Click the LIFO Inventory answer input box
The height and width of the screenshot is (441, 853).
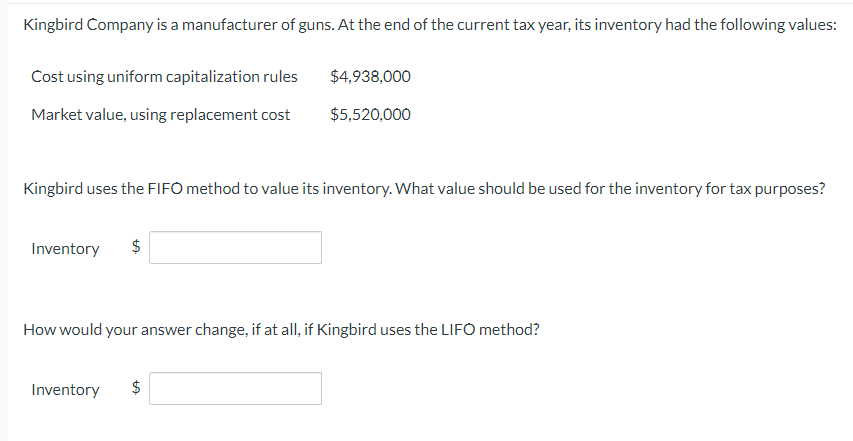click(236, 389)
